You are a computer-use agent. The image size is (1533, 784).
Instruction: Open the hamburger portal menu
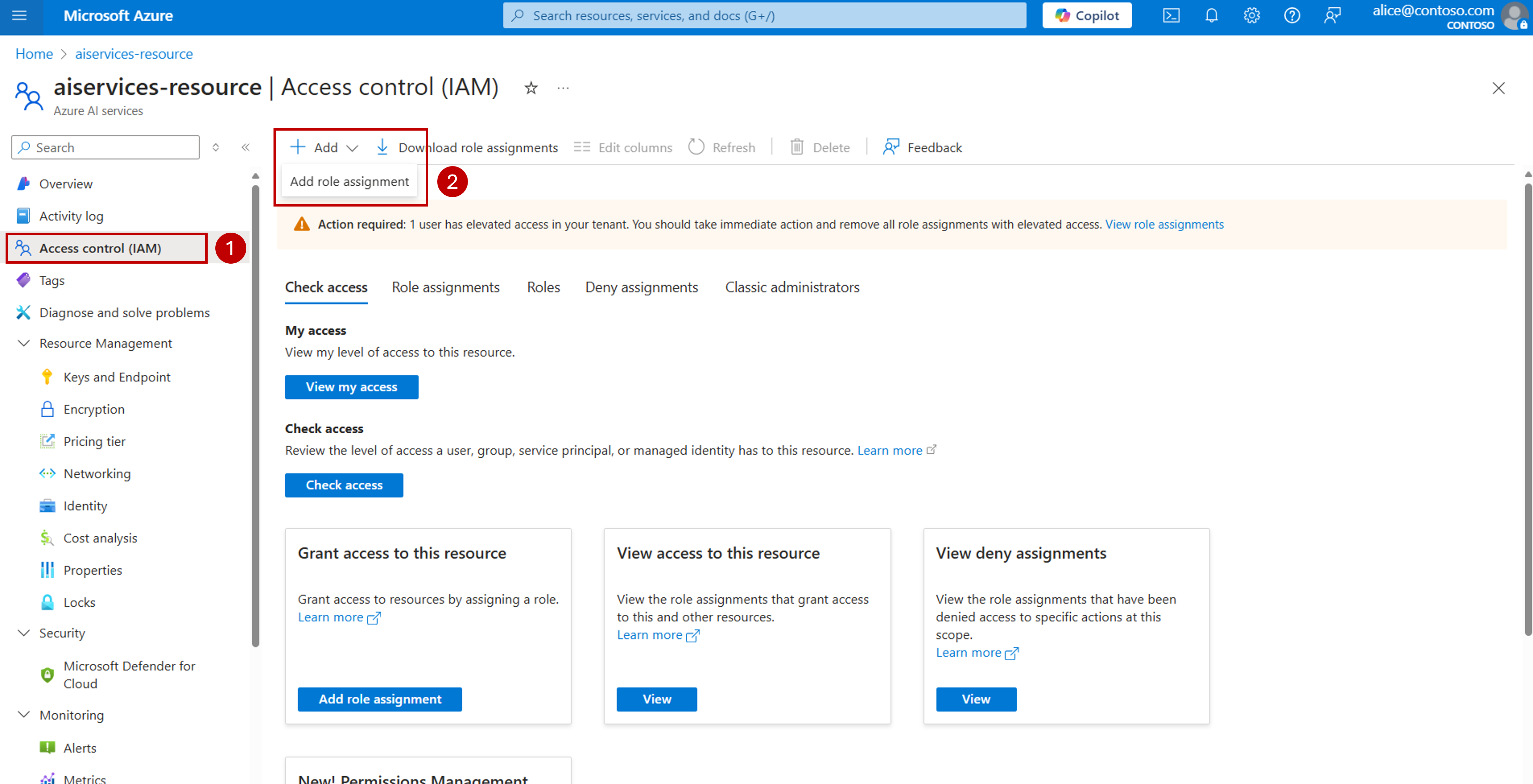(20, 15)
